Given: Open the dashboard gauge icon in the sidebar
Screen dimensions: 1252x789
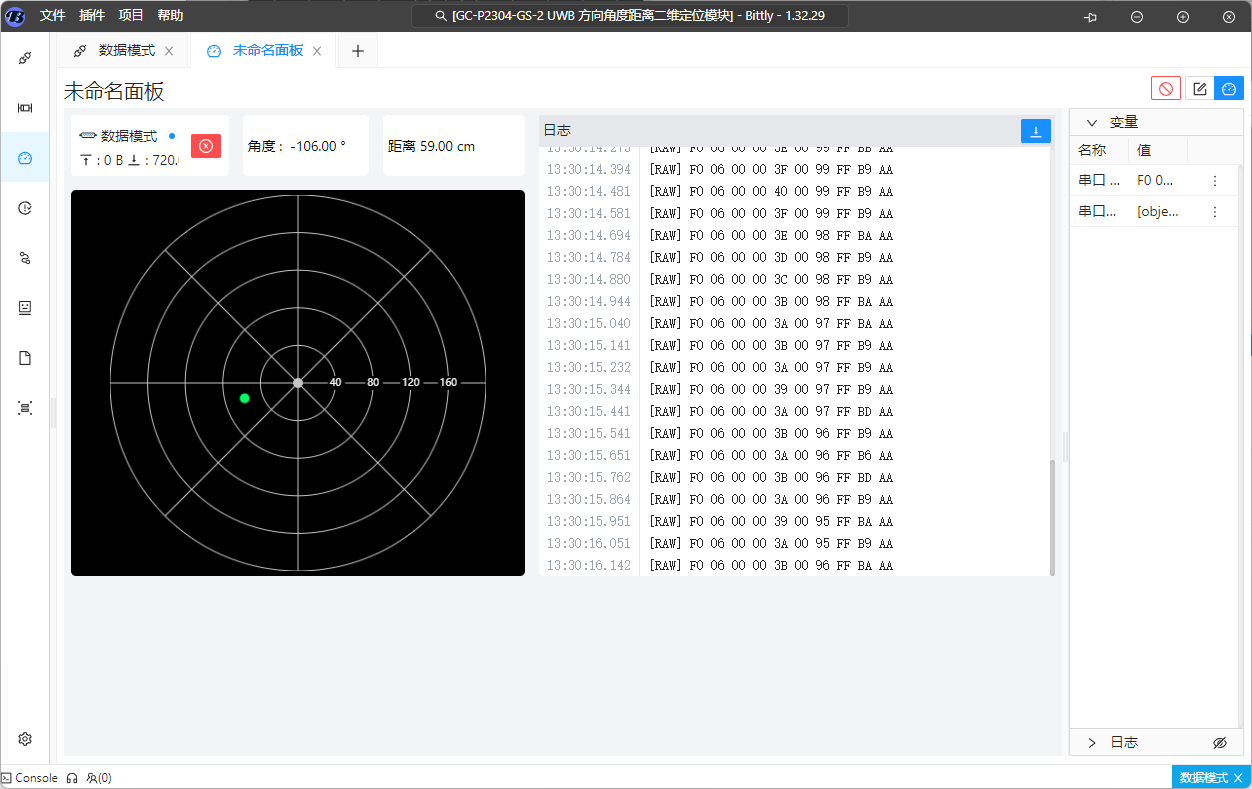Looking at the screenshot, I should (25, 158).
